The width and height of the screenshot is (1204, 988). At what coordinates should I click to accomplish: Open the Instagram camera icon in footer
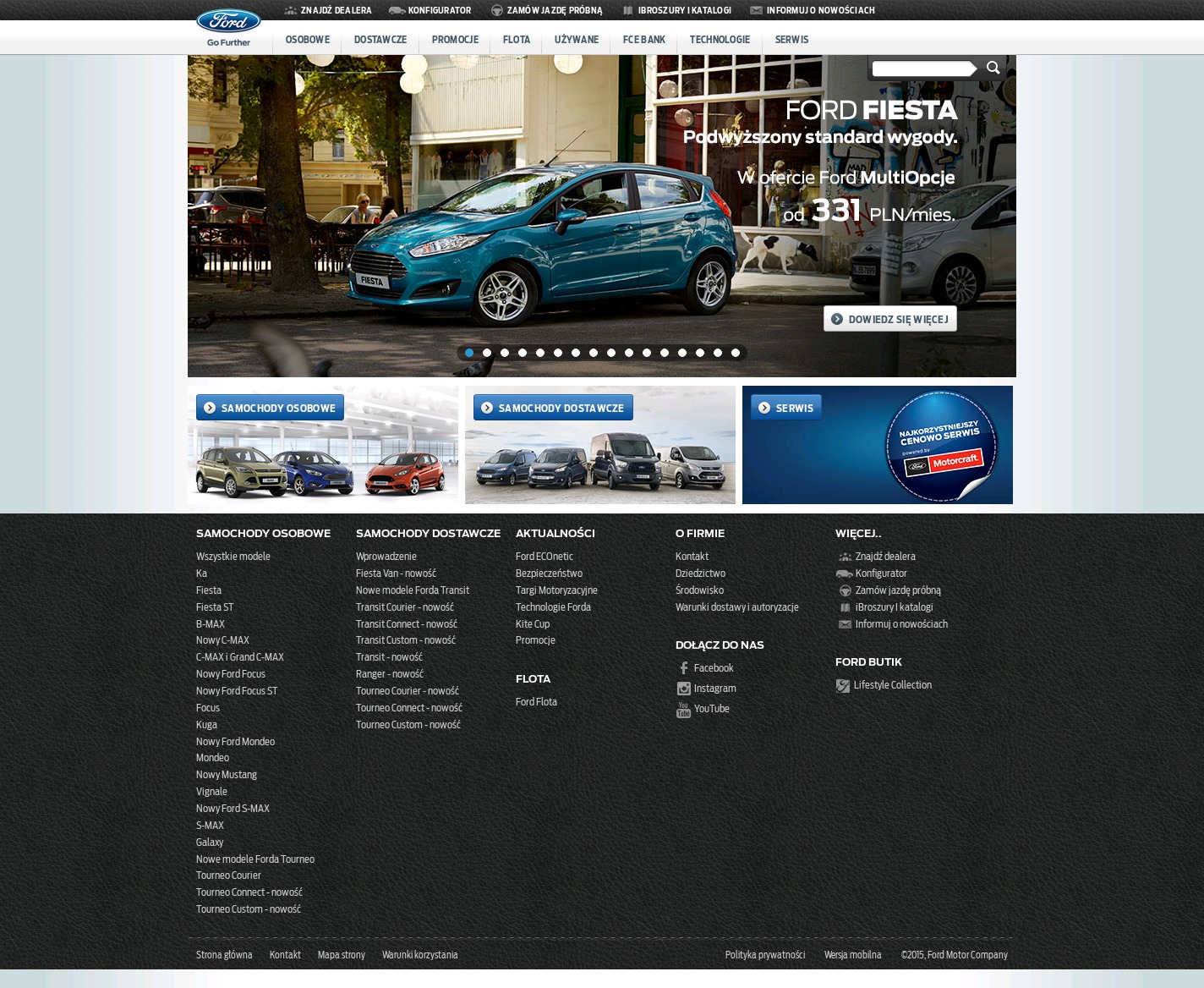tap(683, 689)
